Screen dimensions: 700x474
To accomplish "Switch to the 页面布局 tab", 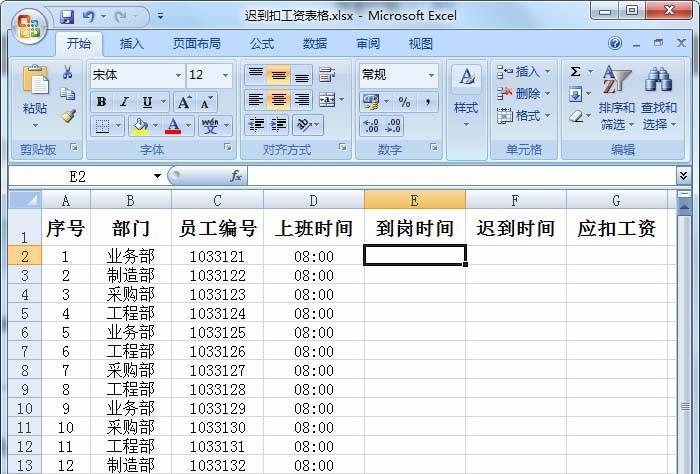I will (196, 44).
